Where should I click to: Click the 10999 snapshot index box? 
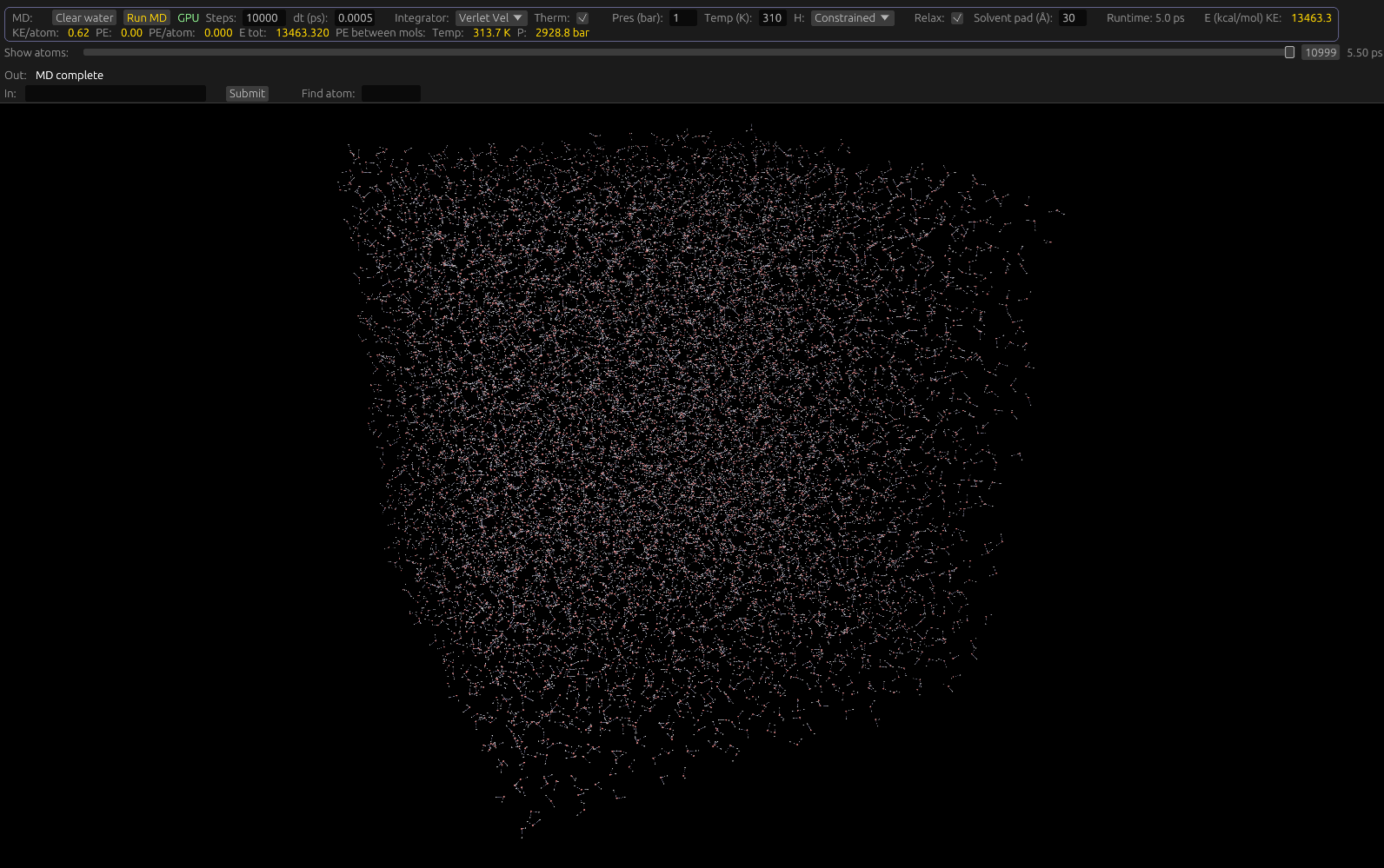pos(1320,53)
